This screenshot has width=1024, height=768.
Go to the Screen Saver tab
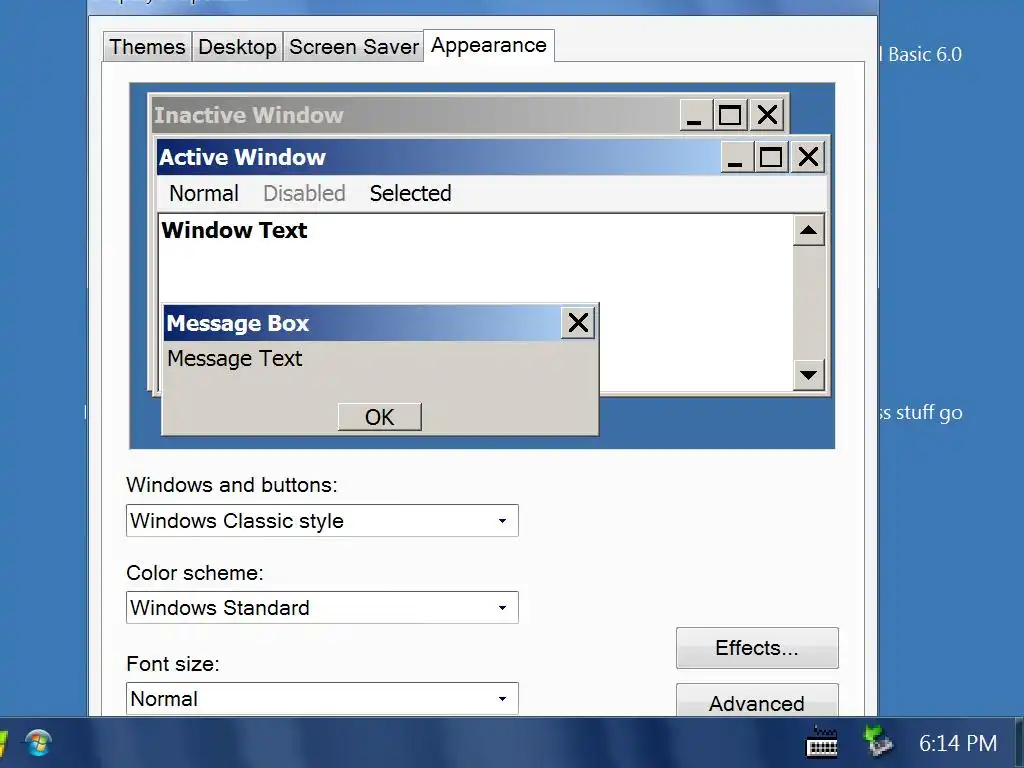click(353, 47)
